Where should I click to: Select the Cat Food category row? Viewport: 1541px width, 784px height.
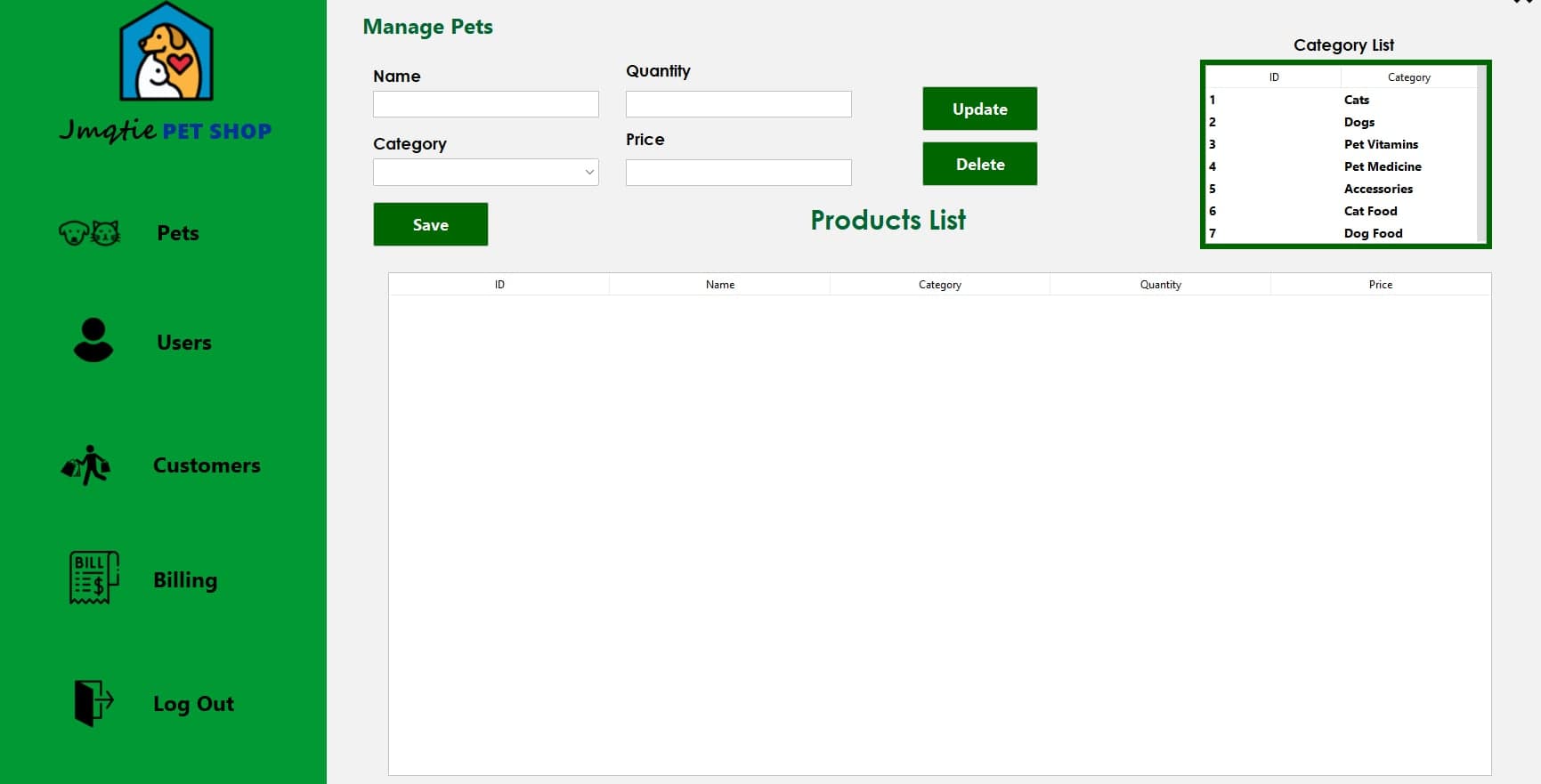[x=1341, y=211]
